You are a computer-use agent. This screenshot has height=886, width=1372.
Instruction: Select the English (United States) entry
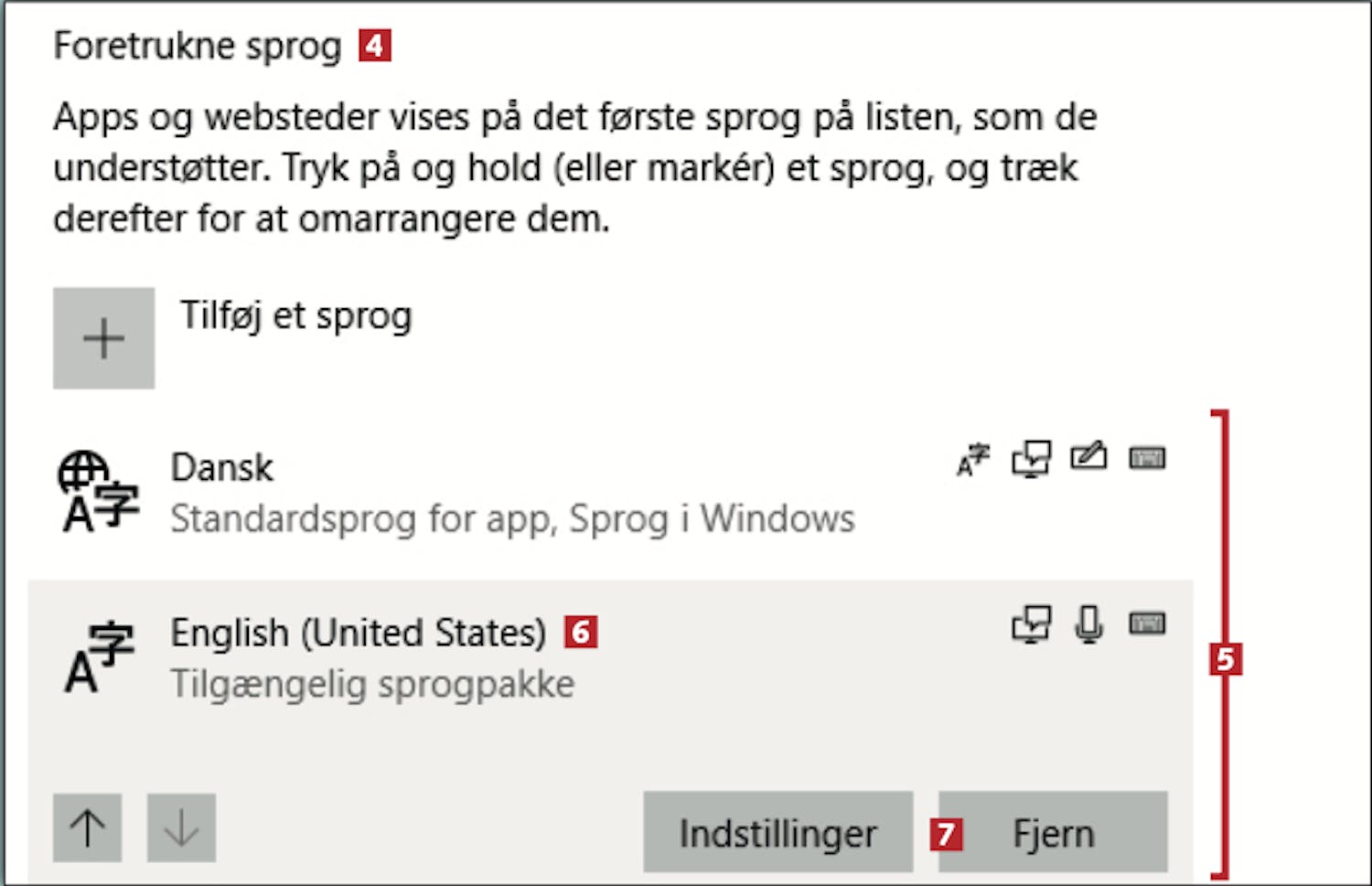358,633
